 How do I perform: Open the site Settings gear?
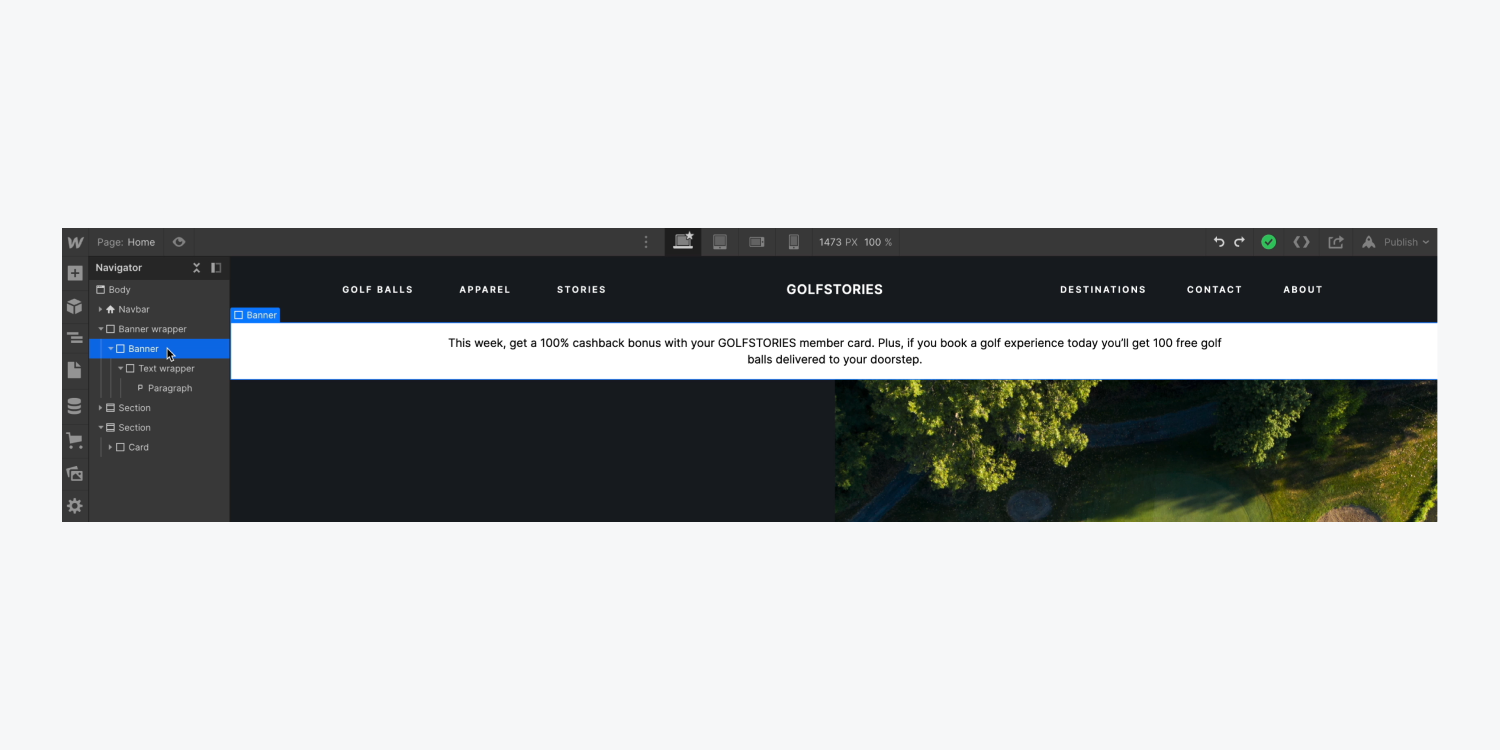pyautogui.click(x=75, y=506)
